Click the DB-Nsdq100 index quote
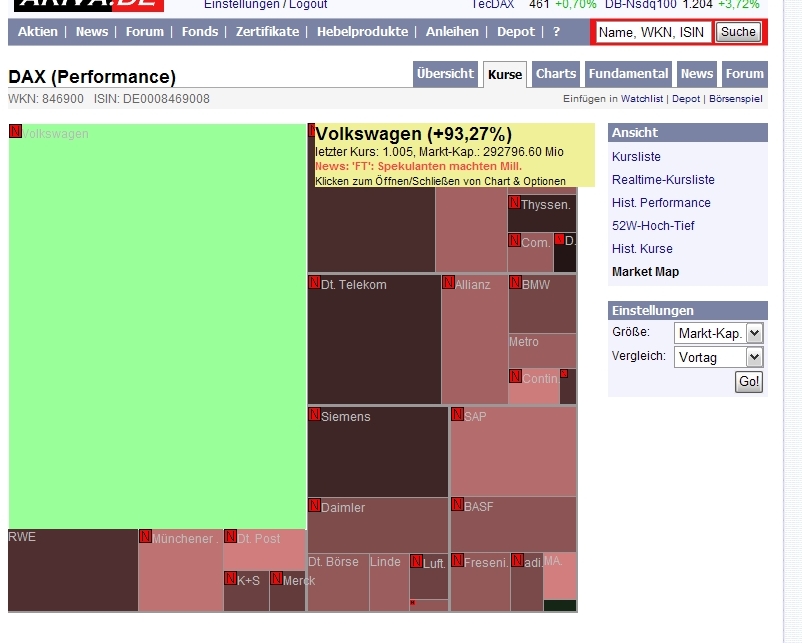This screenshot has width=802, height=643. [682, 5]
